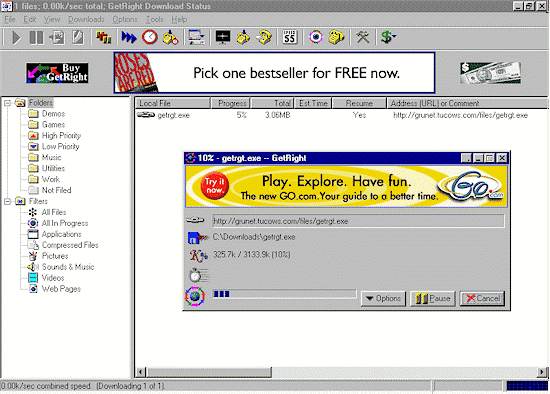Open the File menu
Viewport: 550px width, 394px height.
point(9,19)
